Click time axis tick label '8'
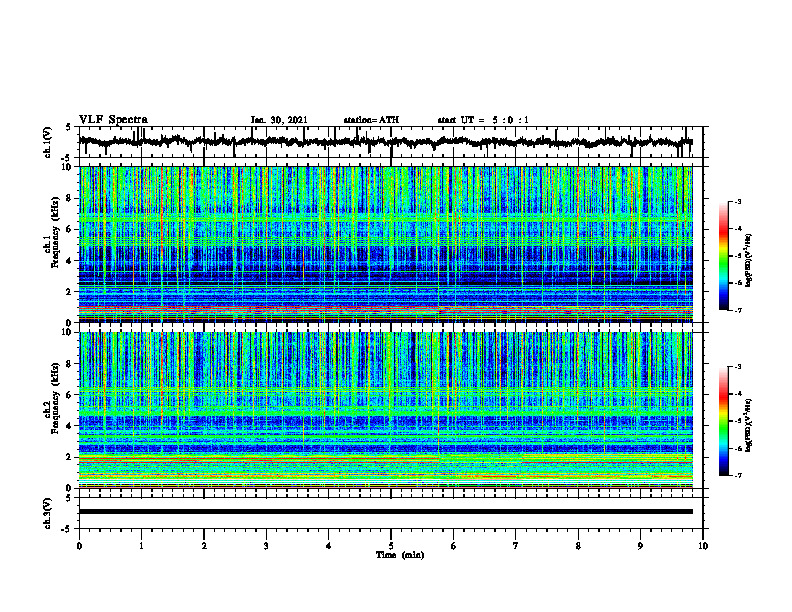 [x=578, y=546]
